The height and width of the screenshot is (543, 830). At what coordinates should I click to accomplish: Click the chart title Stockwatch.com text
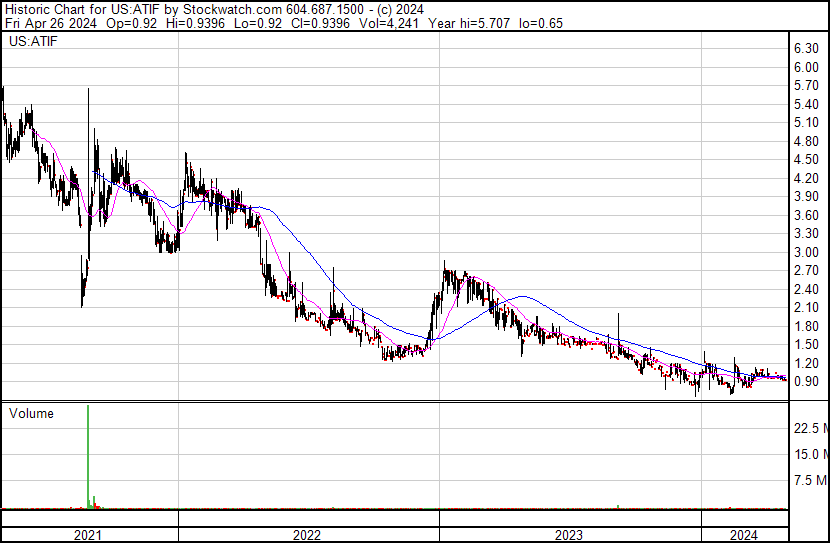coord(232,10)
